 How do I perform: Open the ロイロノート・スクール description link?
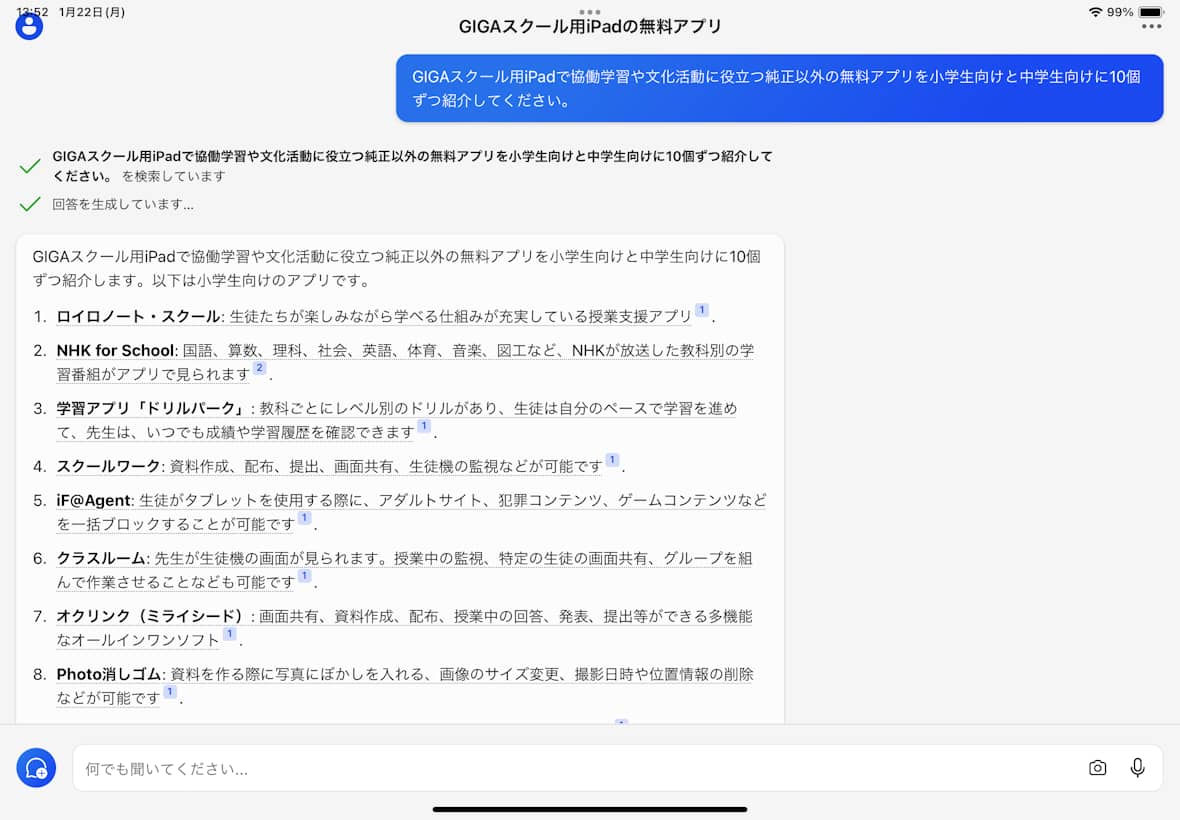(460, 316)
